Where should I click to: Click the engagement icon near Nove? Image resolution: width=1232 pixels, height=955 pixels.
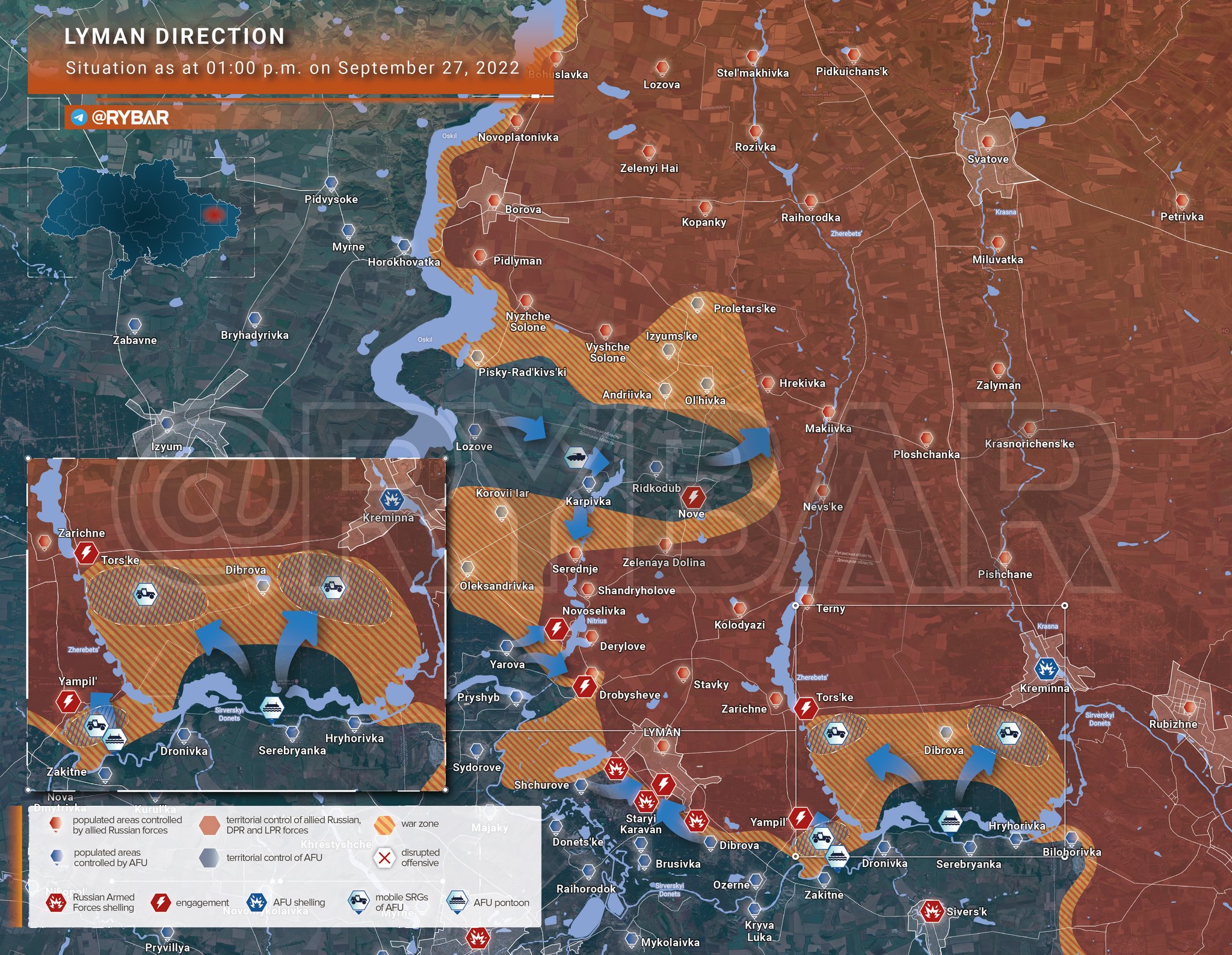pyautogui.click(x=693, y=498)
